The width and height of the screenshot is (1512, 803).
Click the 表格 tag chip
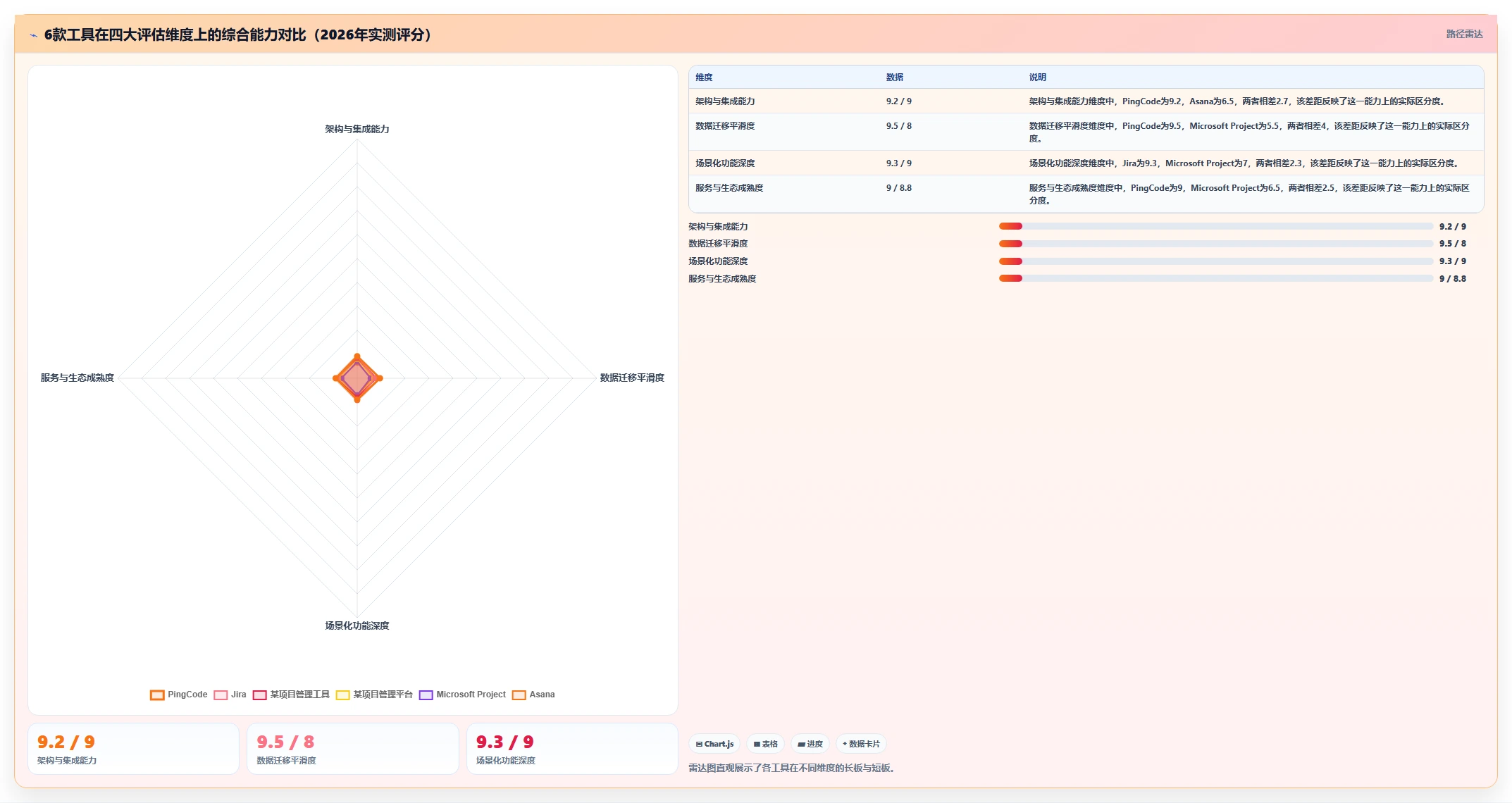click(x=765, y=744)
